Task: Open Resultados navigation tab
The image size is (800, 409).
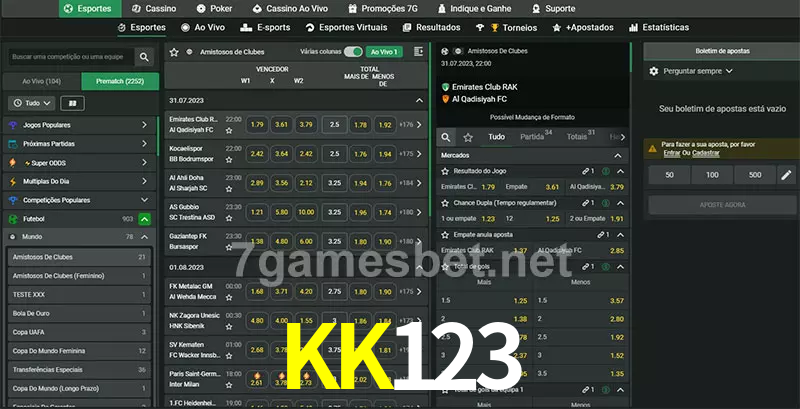Action: tap(431, 28)
